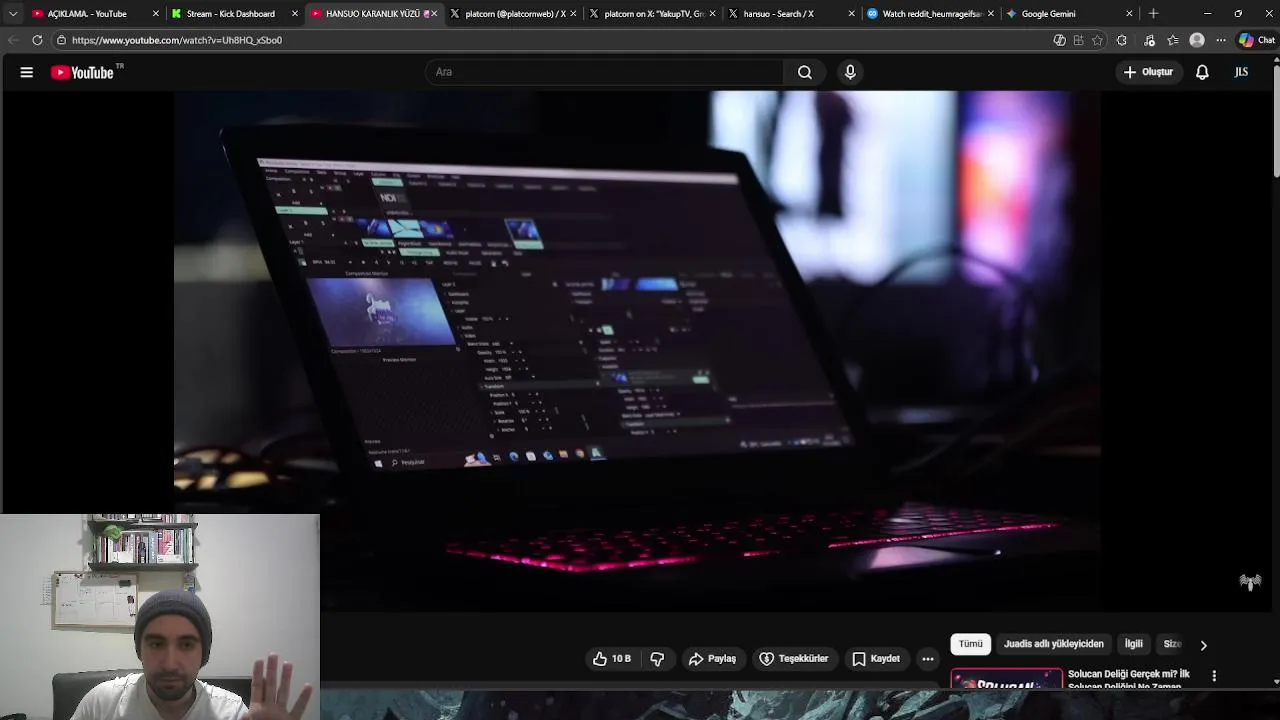Click the search magnifier button
This screenshot has width=1280, height=720.
805,72
